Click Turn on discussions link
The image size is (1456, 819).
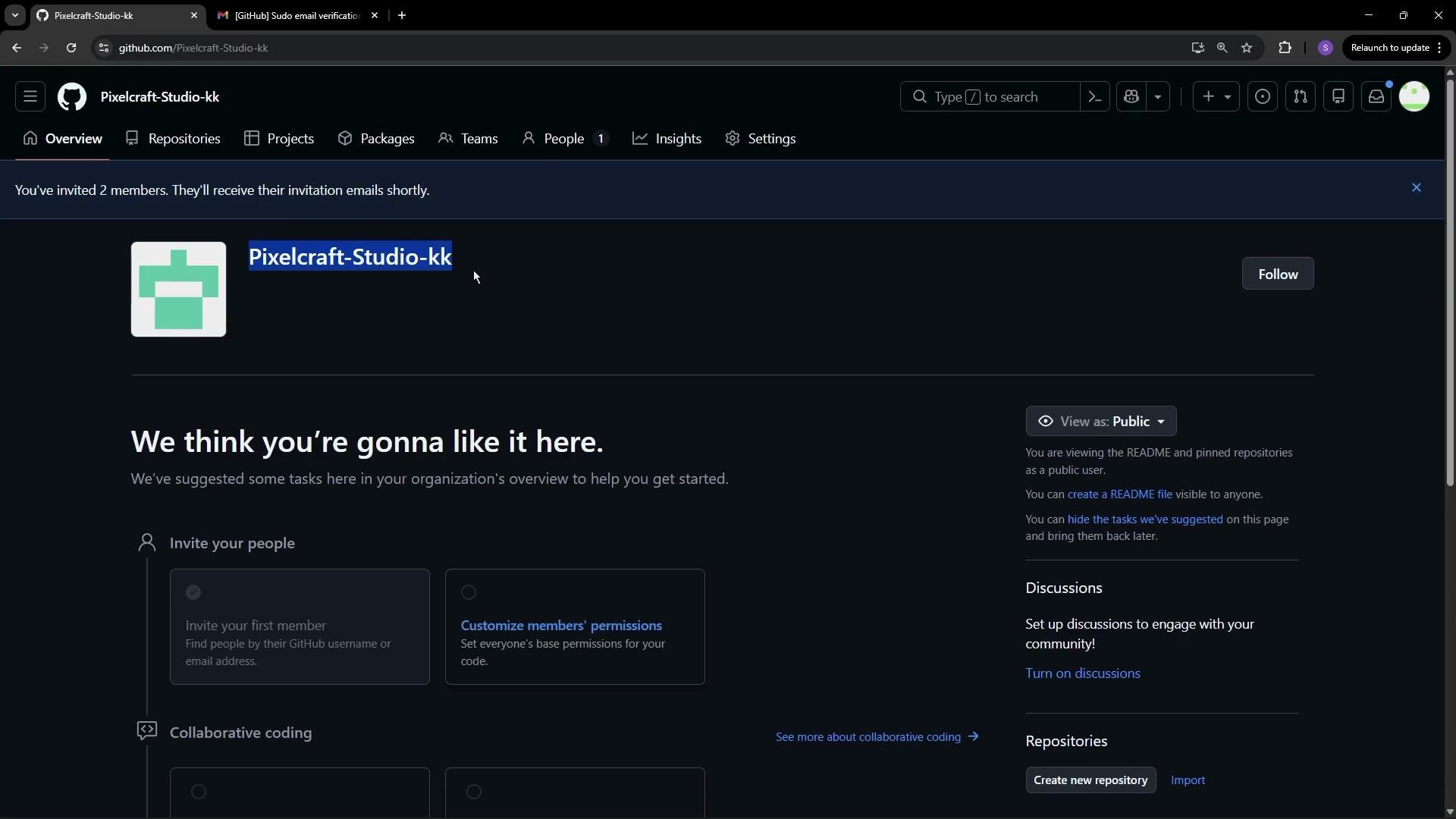[x=1083, y=673]
